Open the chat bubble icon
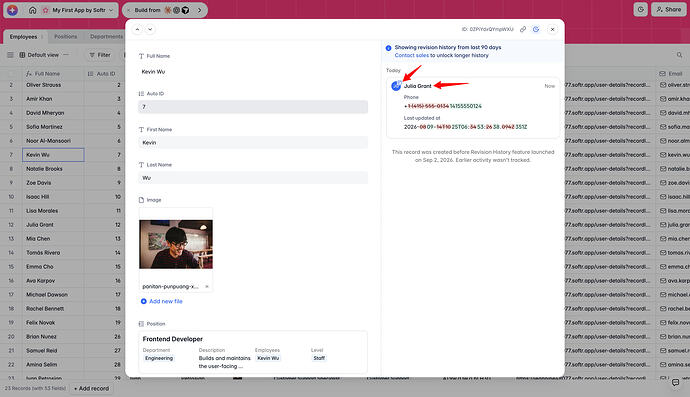This screenshot has width=690, height=397. [675, 382]
